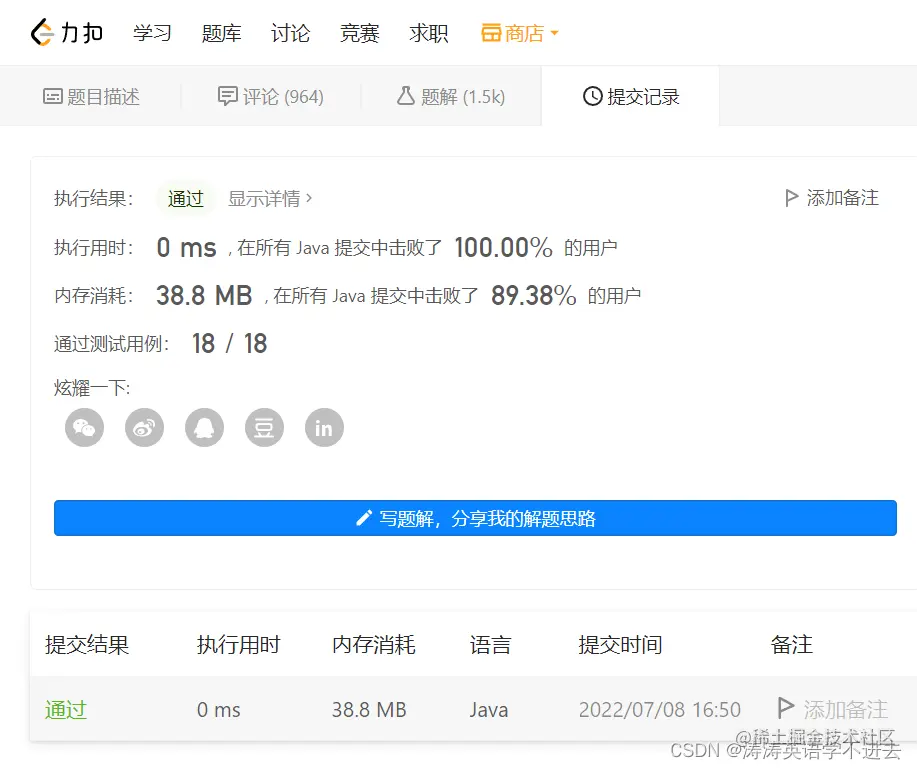Click 添加备注 at top right
917x769 pixels.
pyautogui.click(x=832, y=198)
